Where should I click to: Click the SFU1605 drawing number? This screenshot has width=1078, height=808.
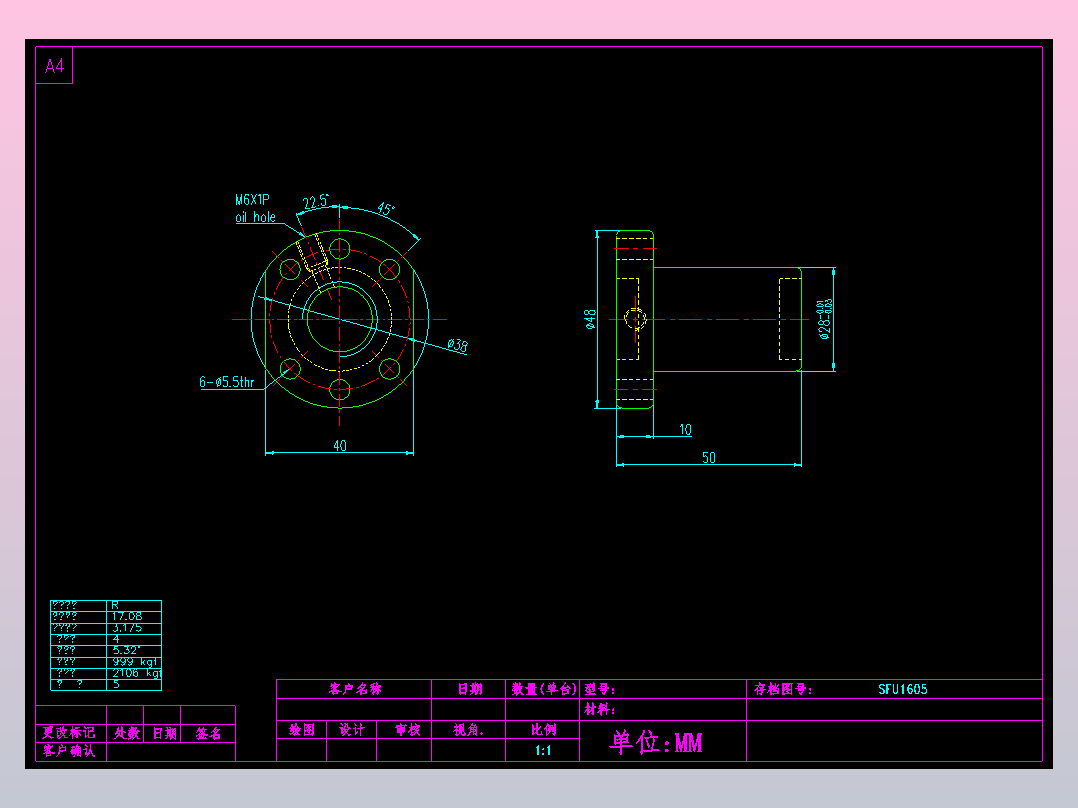[x=903, y=689]
